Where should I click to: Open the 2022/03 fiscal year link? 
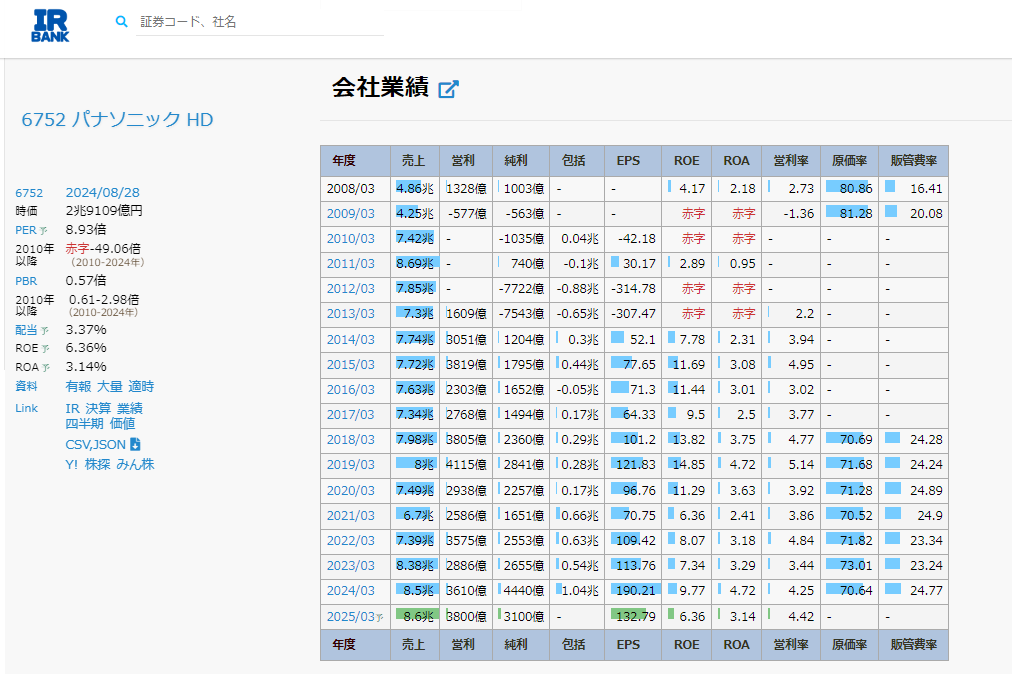(x=350, y=540)
